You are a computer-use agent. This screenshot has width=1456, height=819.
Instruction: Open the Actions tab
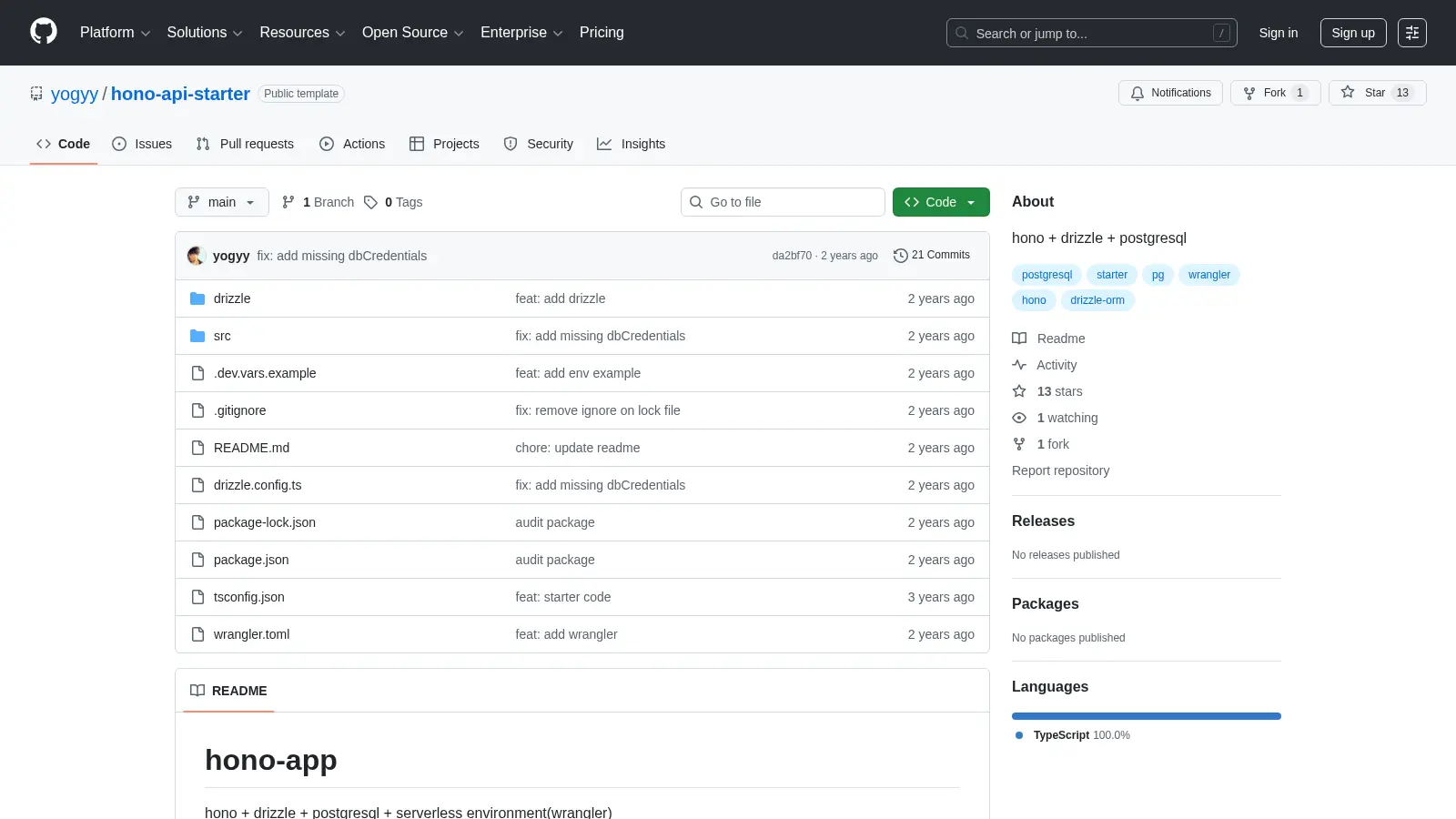[x=352, y=144]
